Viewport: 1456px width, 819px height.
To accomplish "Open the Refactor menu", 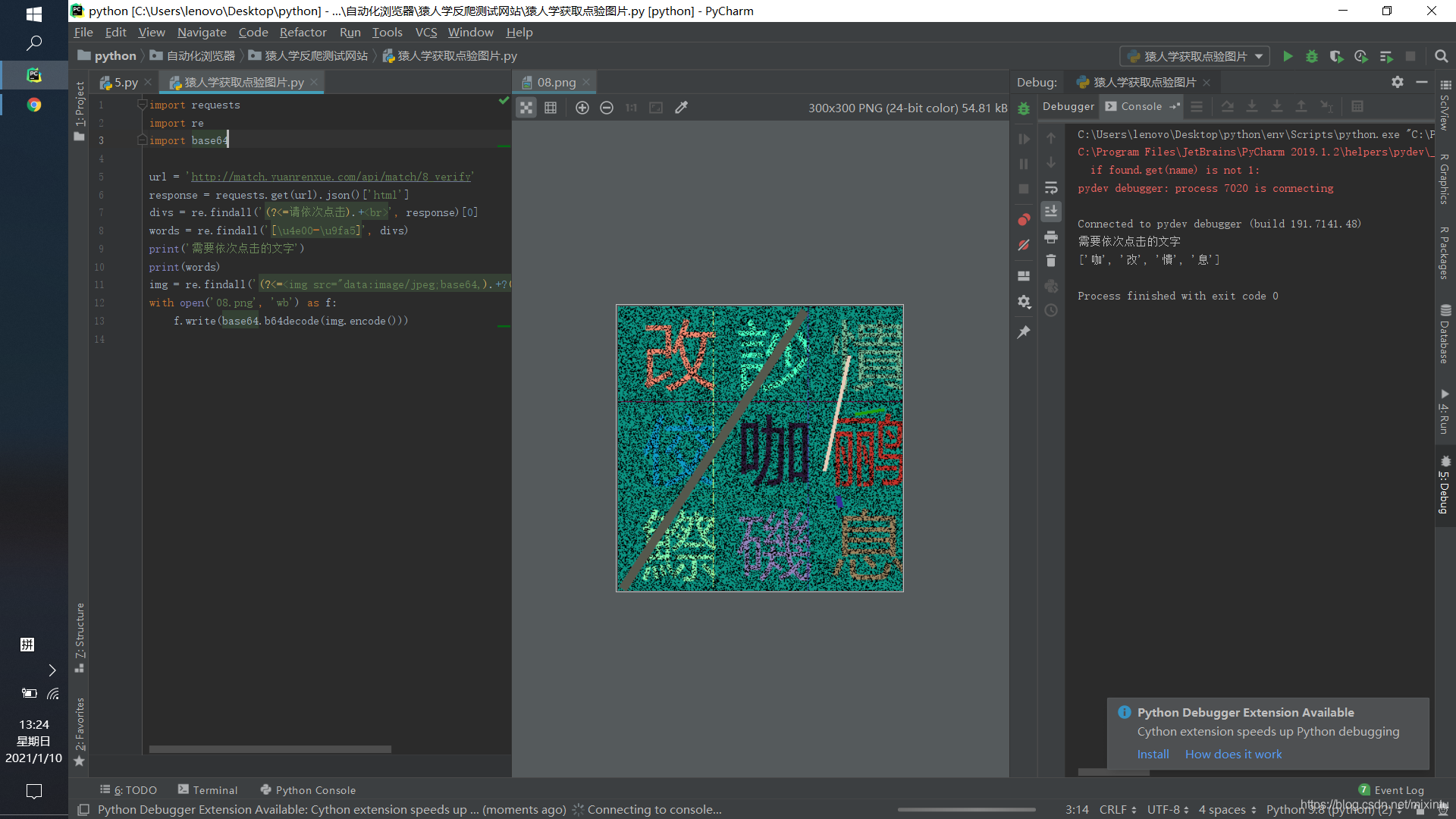I will click(303, 32).
